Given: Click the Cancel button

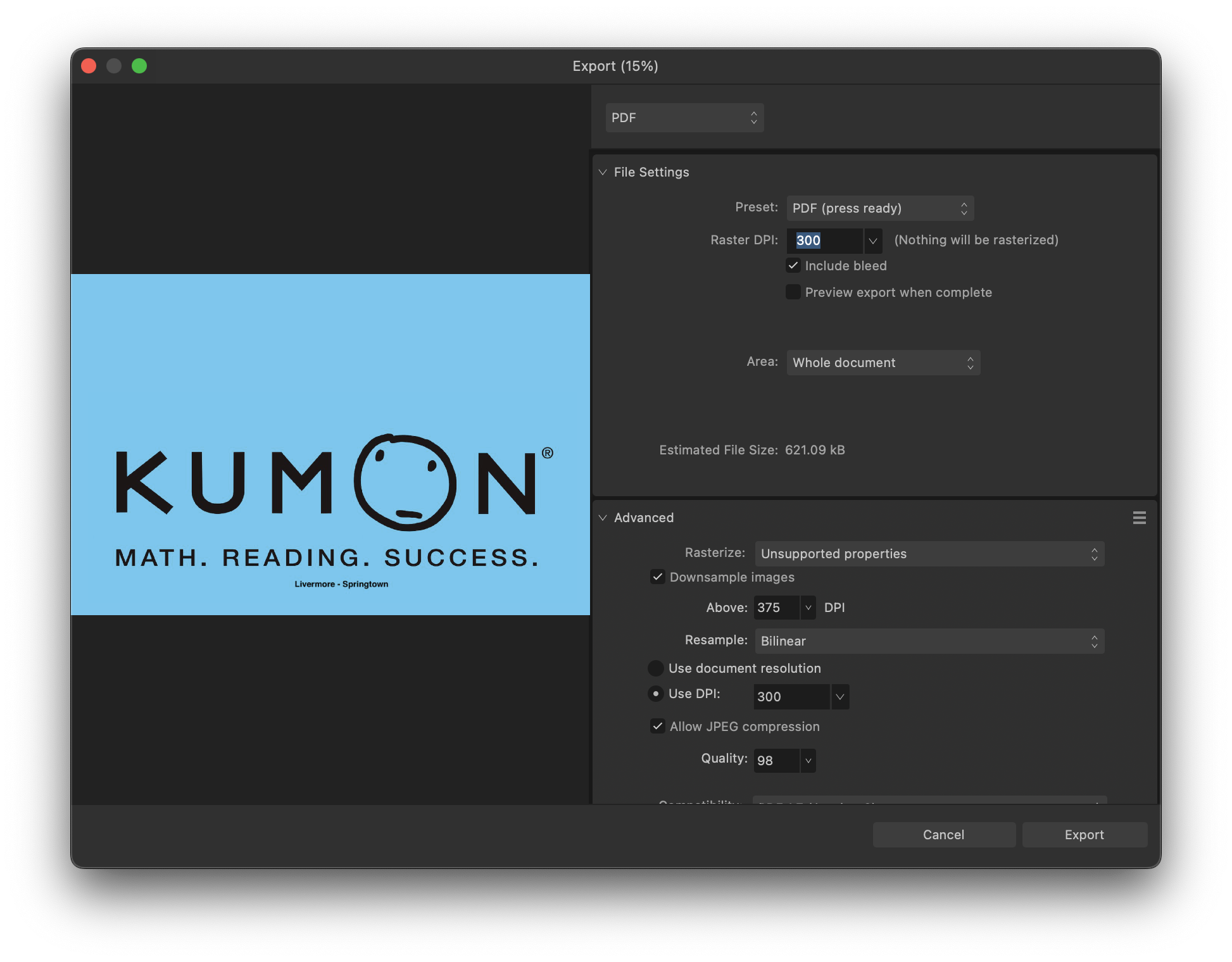Looking at the screenshot, I should pyautogui.click(x=944, y=835).
